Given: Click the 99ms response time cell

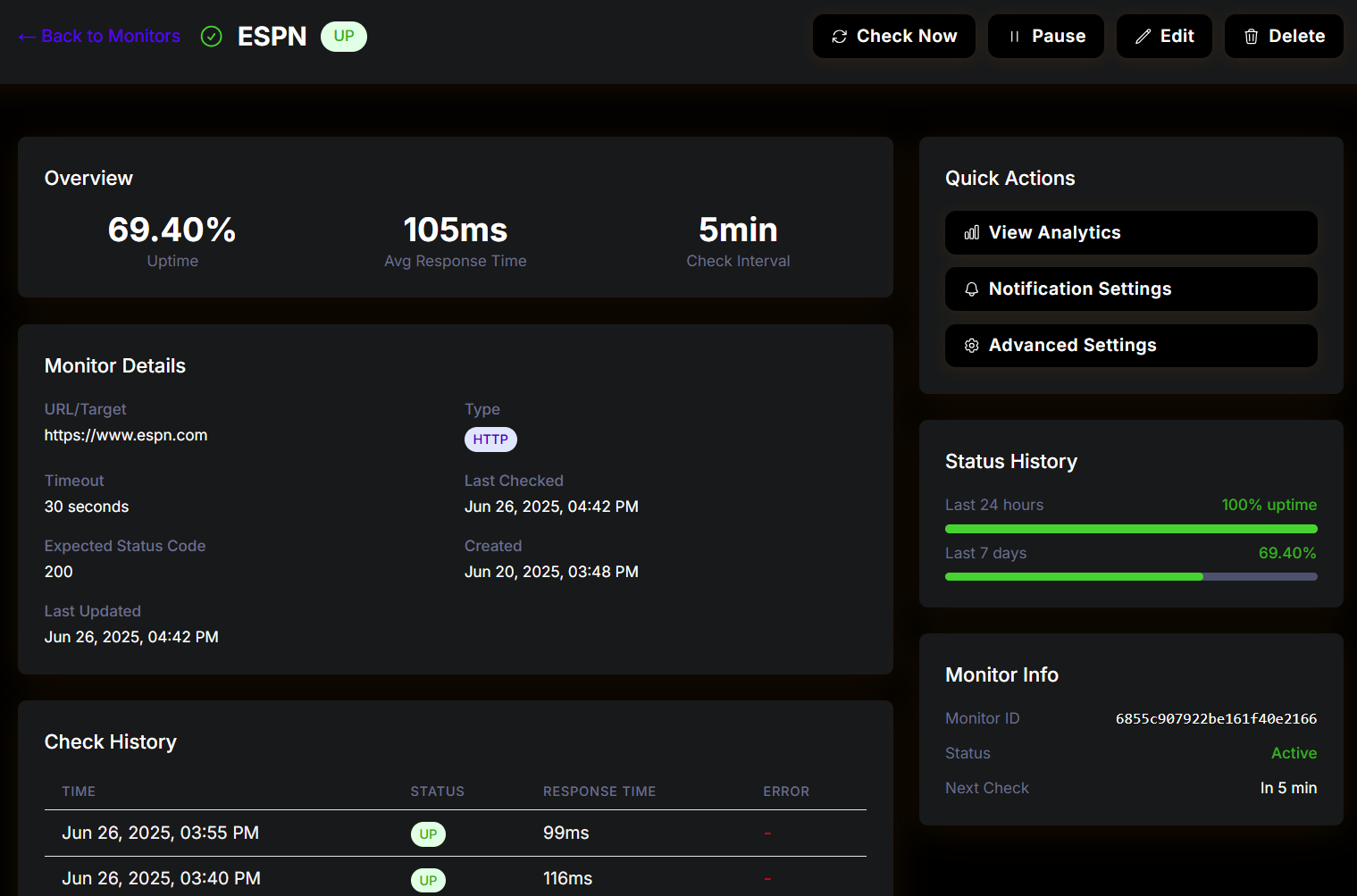Looking at the screenshot, I should point(566,833).
